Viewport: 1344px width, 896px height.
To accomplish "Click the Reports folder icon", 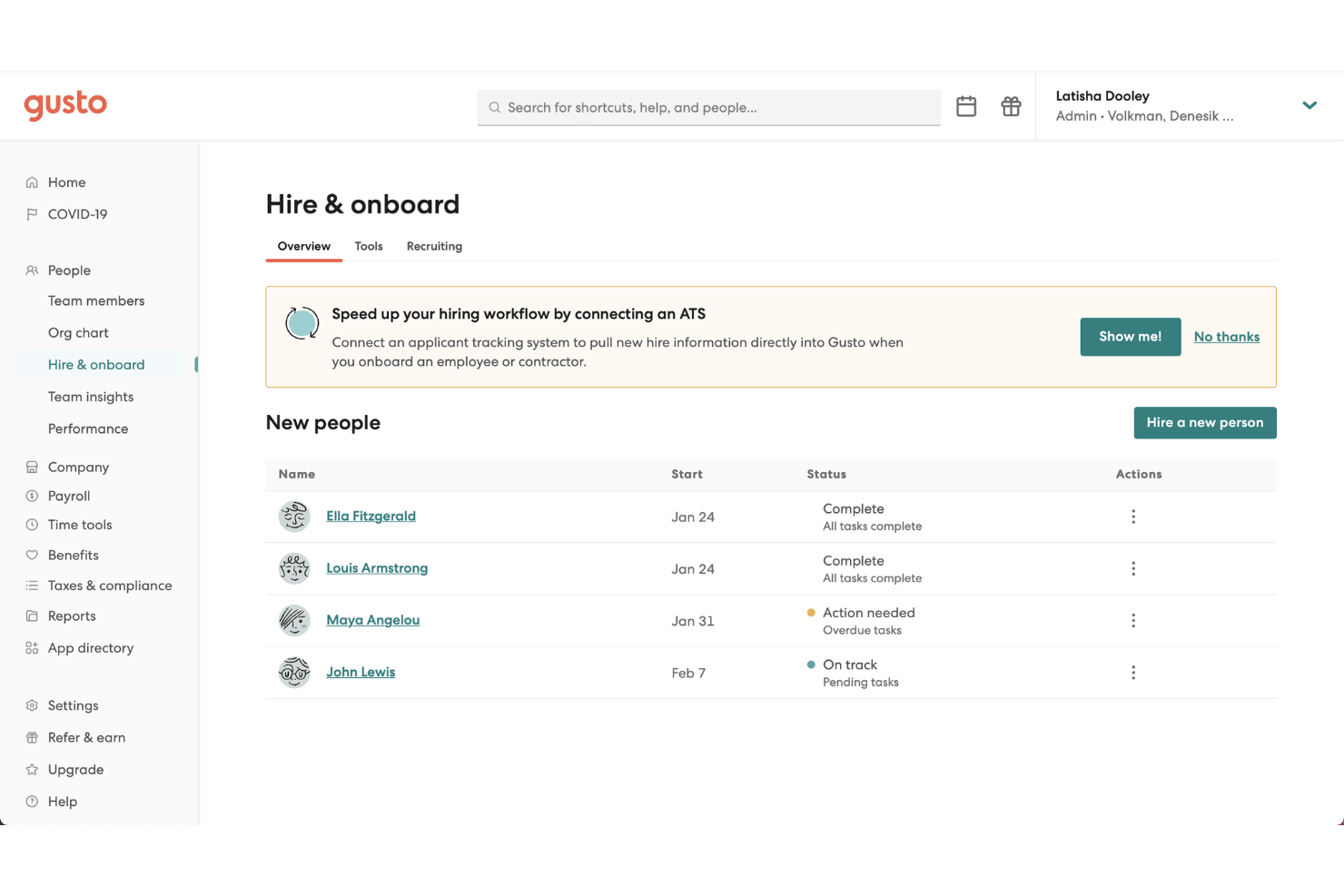I will click(x=32, y=615).
